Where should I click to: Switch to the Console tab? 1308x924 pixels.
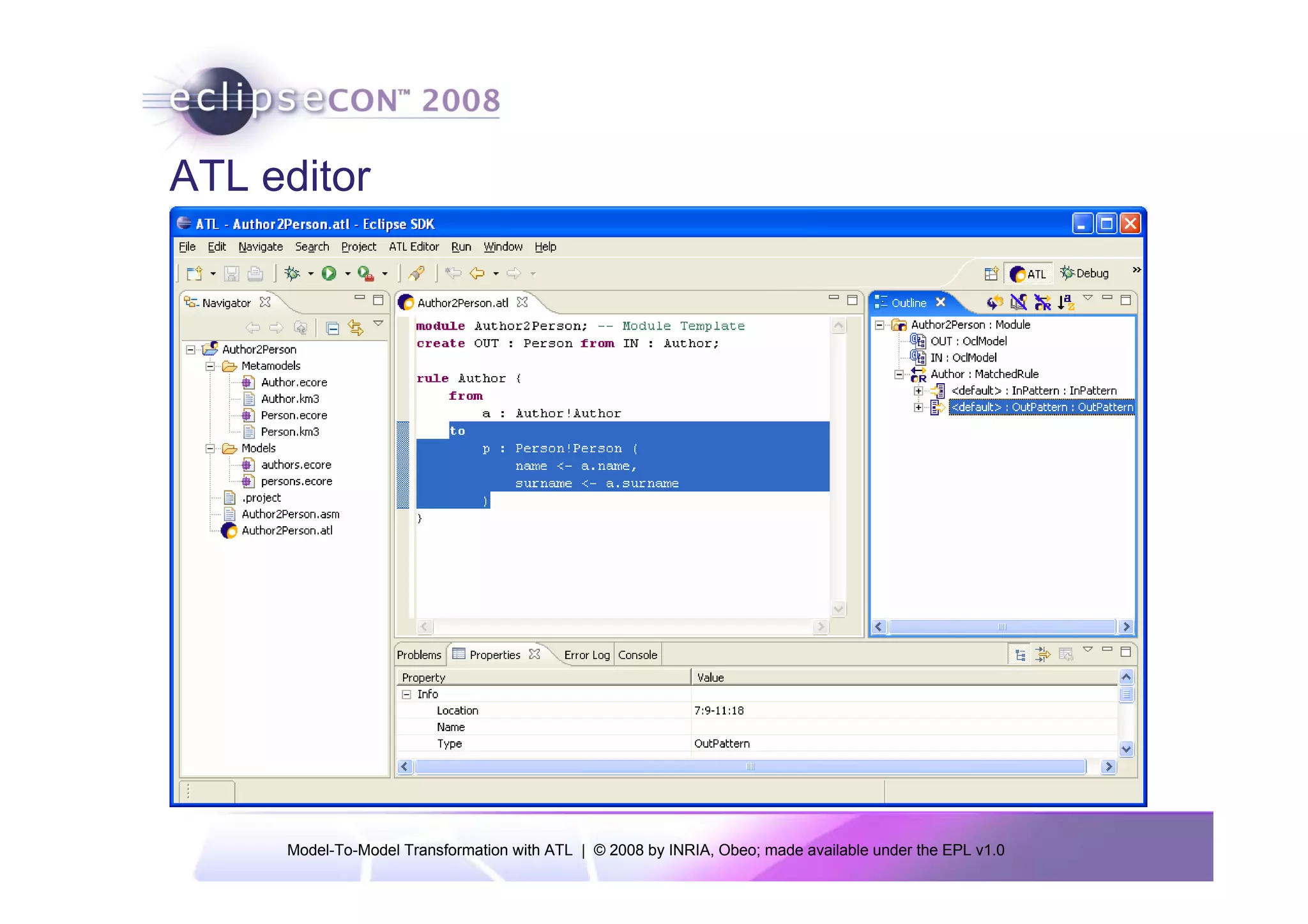pos(637,655)
